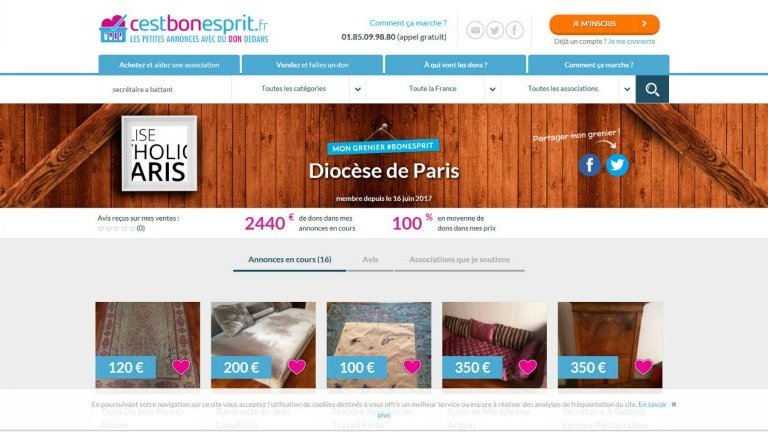Viewport: 768px width, 432px height.
Task: Click the grey Facebook icon in header
Action: point(514,30)
